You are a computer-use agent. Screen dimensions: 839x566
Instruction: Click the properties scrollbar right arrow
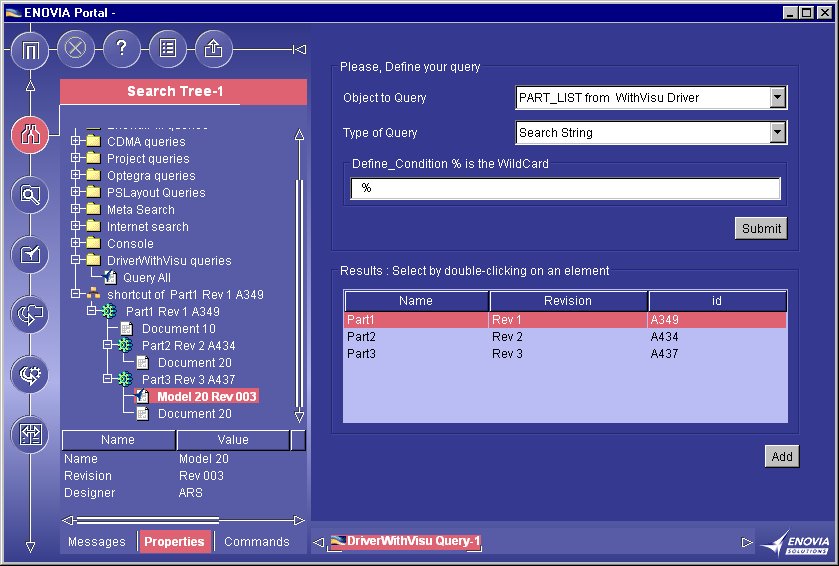(x=299, y=519)
